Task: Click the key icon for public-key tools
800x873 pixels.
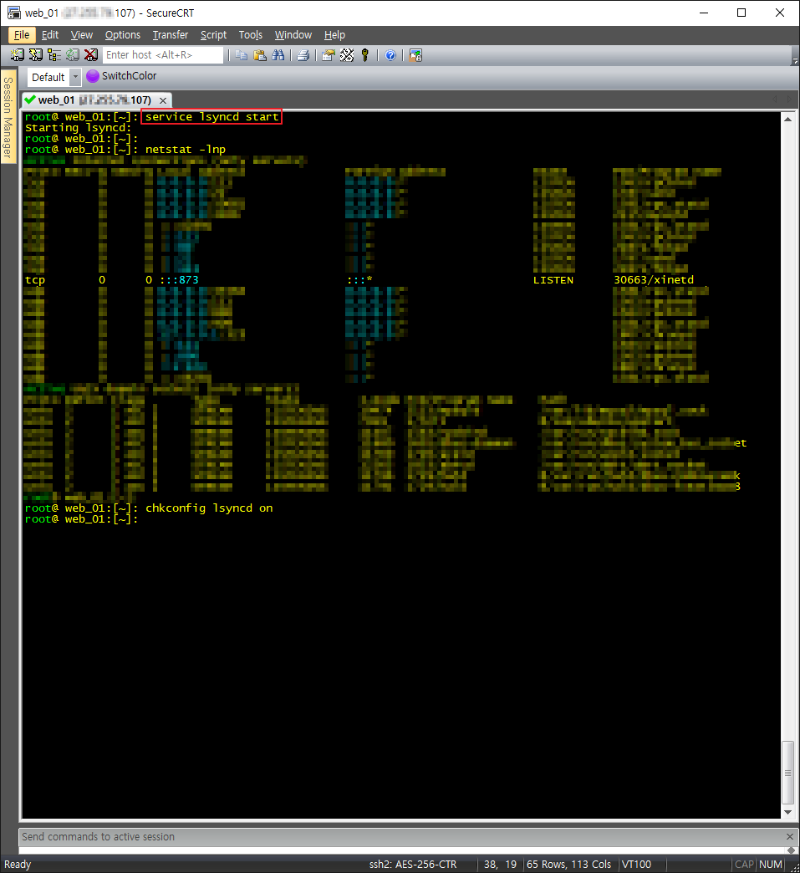Action: pos(365,55)
